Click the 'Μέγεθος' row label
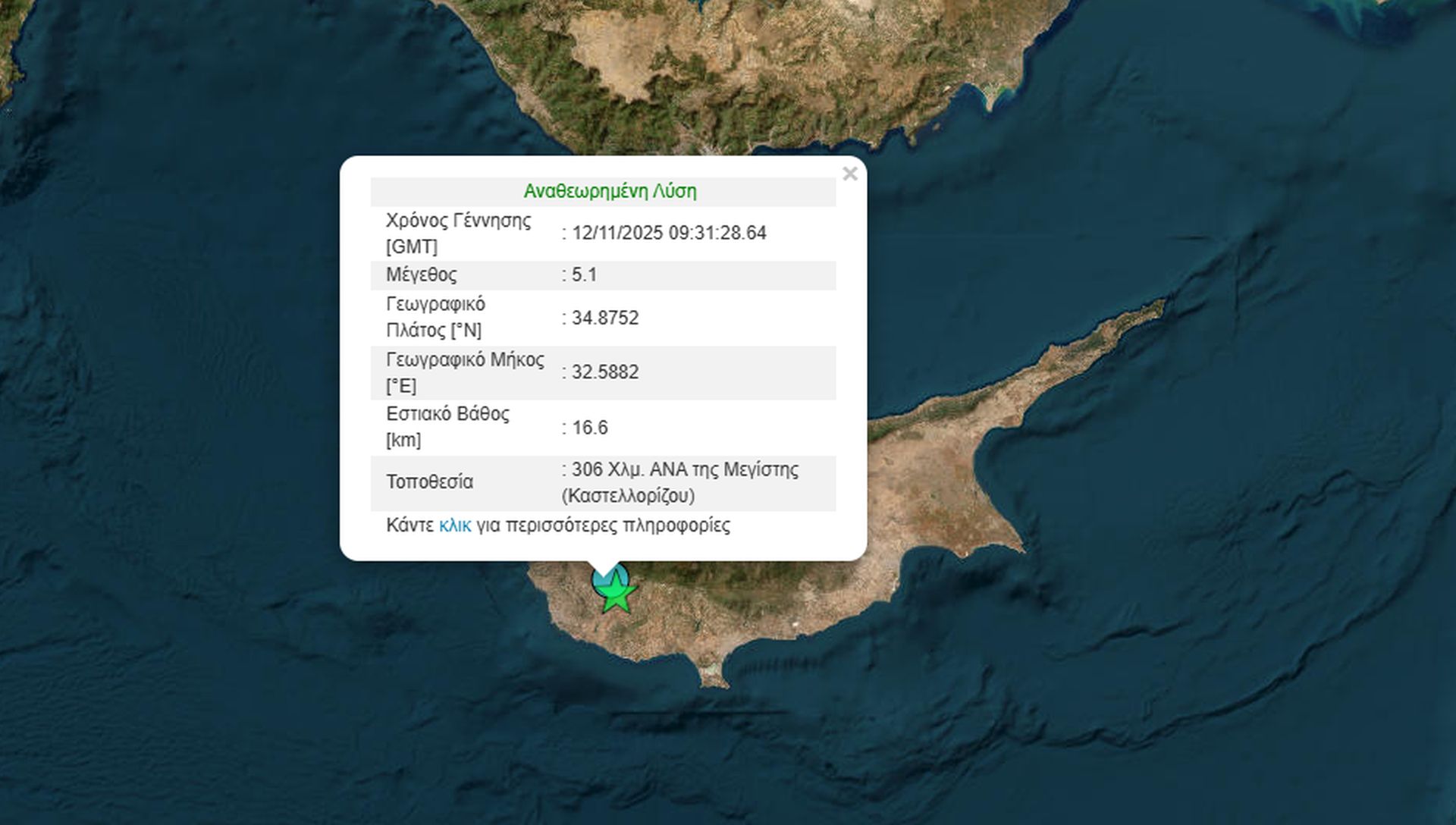Viewport: 1456px width, 825px height. point(421,274)
